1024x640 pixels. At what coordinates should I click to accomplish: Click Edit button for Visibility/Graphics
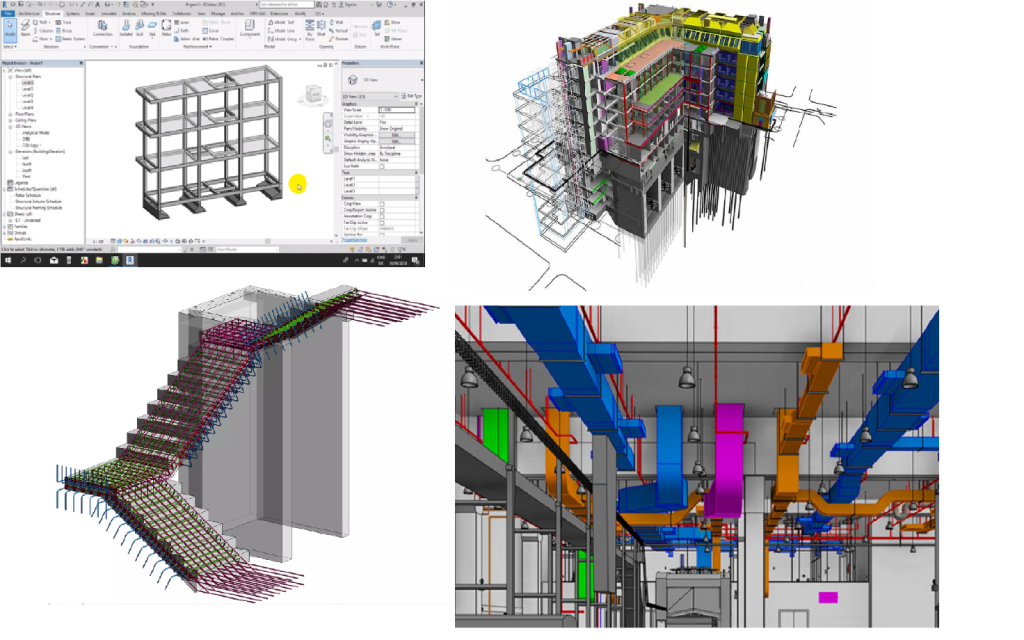click(x=396, y=135)
